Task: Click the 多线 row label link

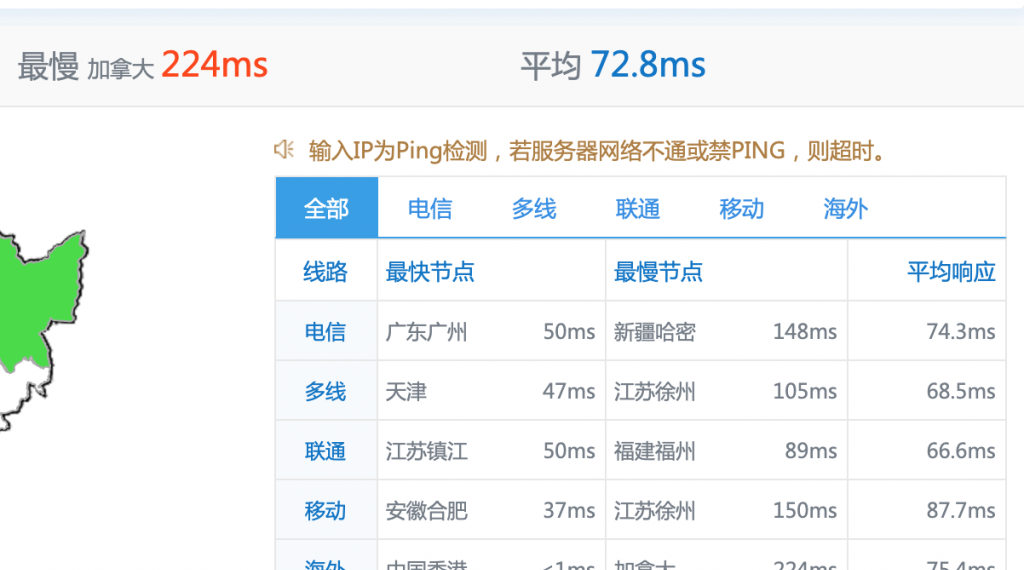Action: click(x=325, y=392)
